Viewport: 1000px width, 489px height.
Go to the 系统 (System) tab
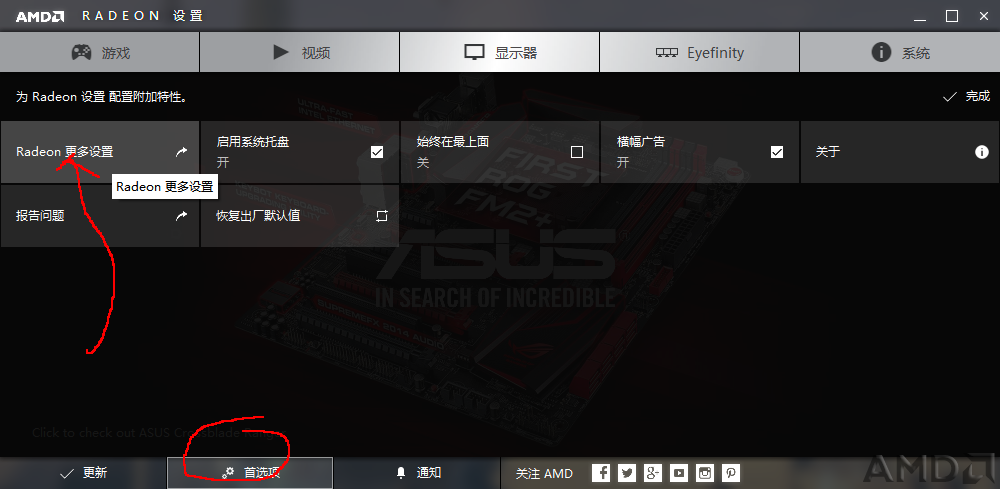tap(900, 52)
